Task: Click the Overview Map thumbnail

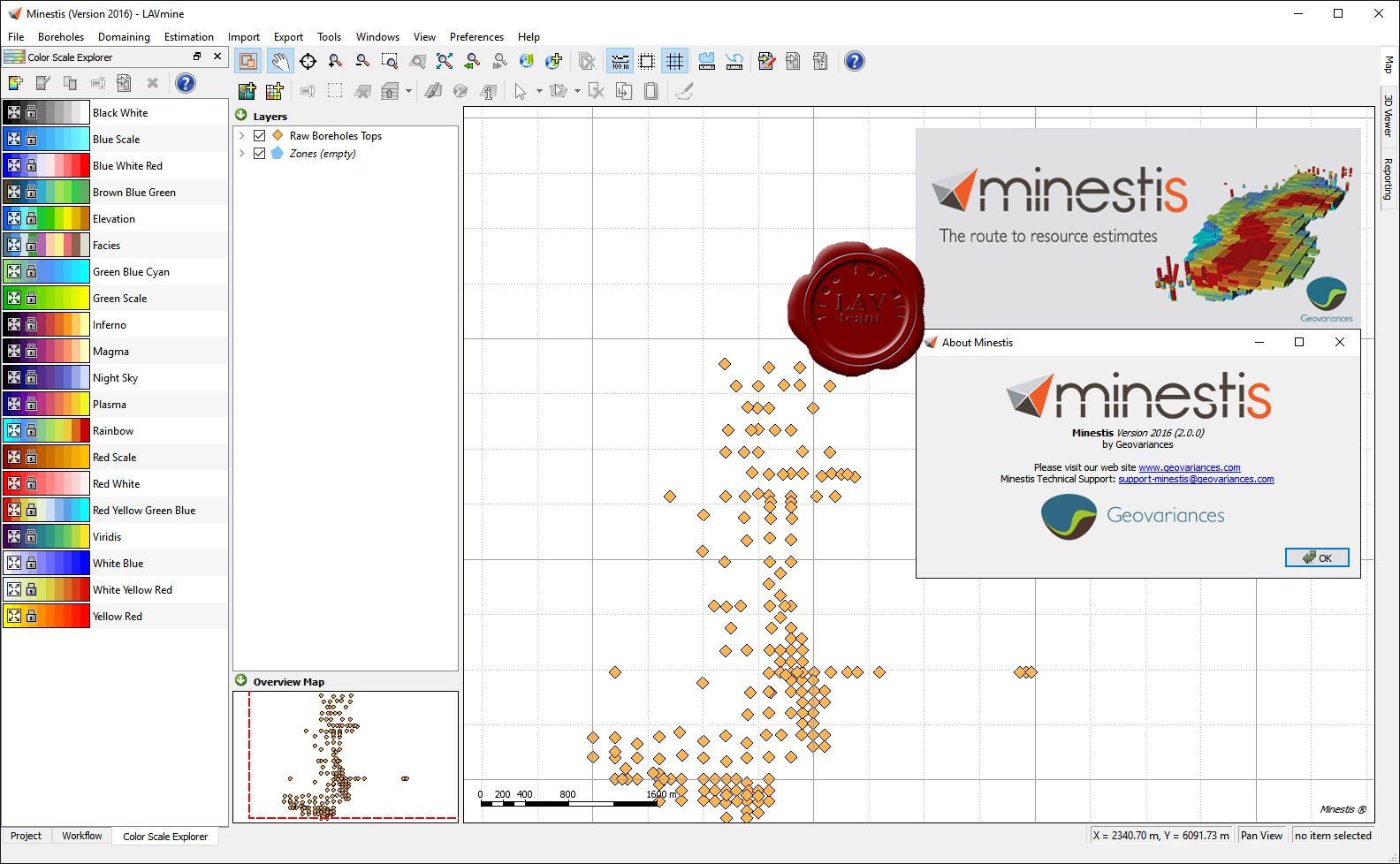Action: 346,756
